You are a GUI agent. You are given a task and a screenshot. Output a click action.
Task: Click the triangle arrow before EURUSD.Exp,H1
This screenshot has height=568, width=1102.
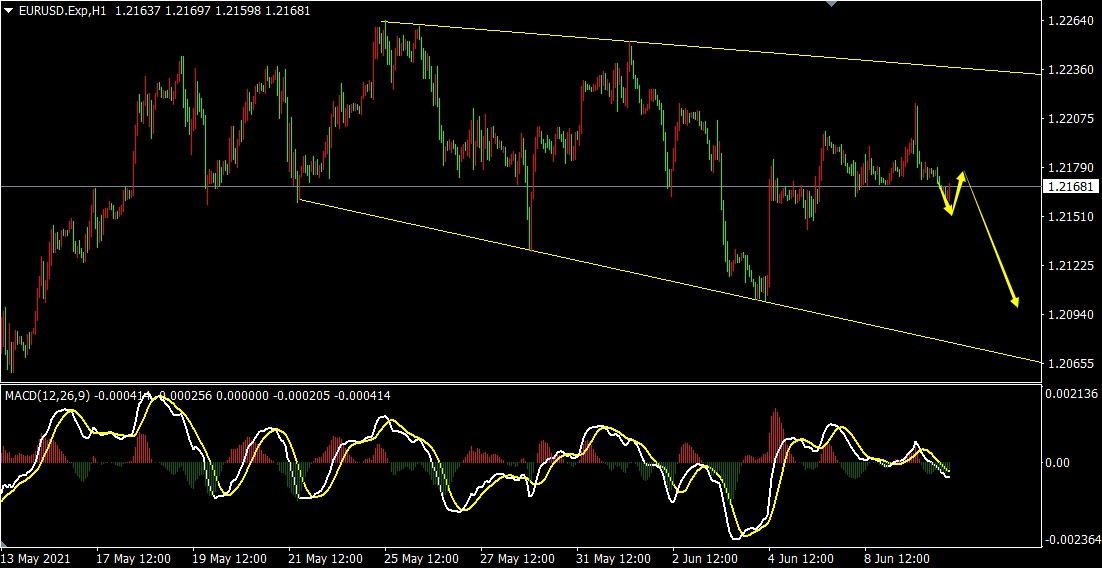click(8, 11)
